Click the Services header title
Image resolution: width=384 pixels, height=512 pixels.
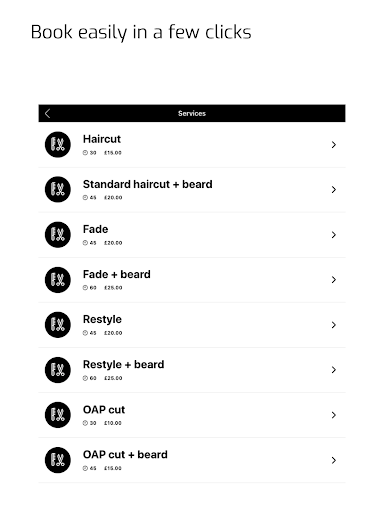[192, 113]
